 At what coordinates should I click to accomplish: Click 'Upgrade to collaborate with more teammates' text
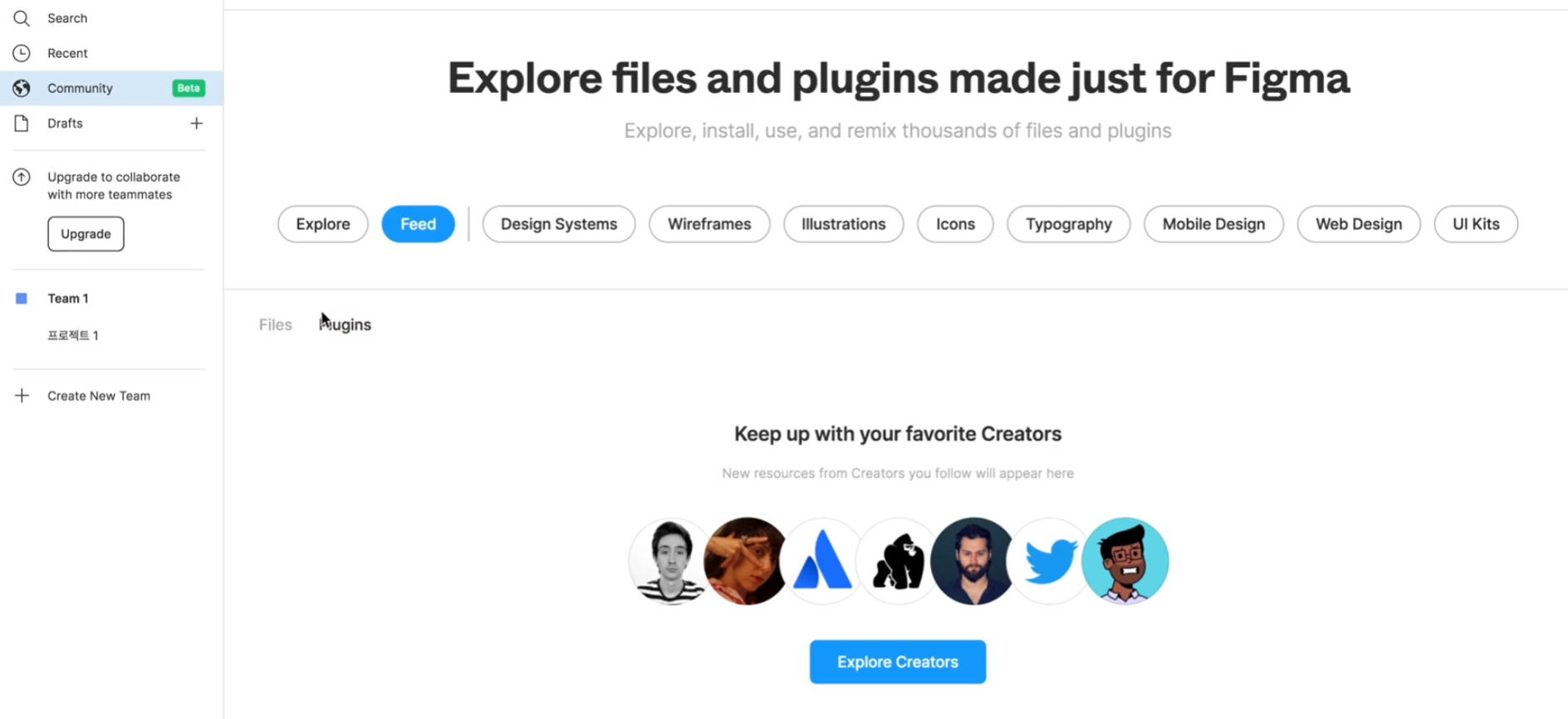(x=114, y=186)
